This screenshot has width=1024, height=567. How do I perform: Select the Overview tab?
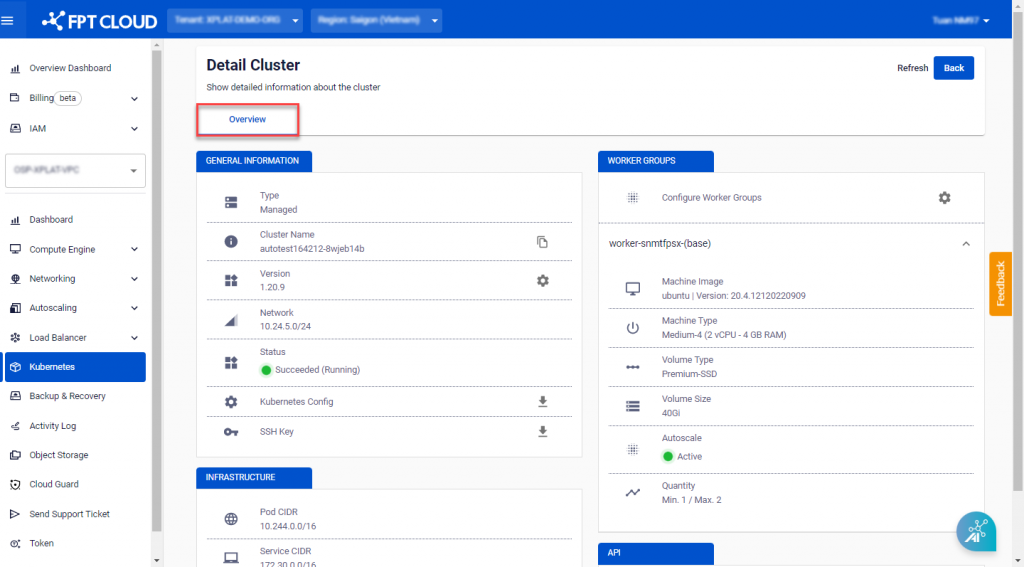click(x=247, y=120)
